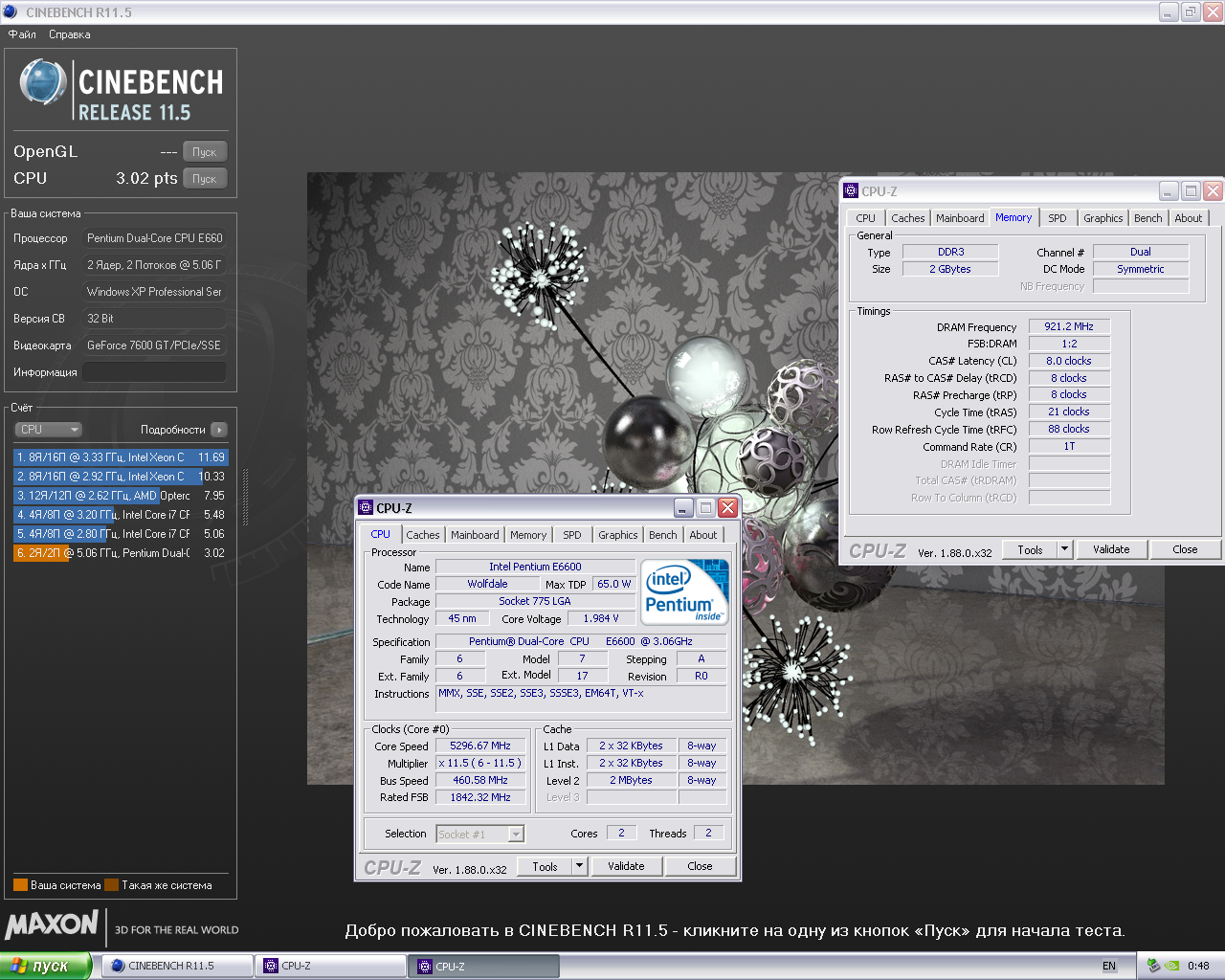Switch to Caches tab in front CPU-Z window
The width and height of the screenshot is (1225, 980).
[422, 535]
